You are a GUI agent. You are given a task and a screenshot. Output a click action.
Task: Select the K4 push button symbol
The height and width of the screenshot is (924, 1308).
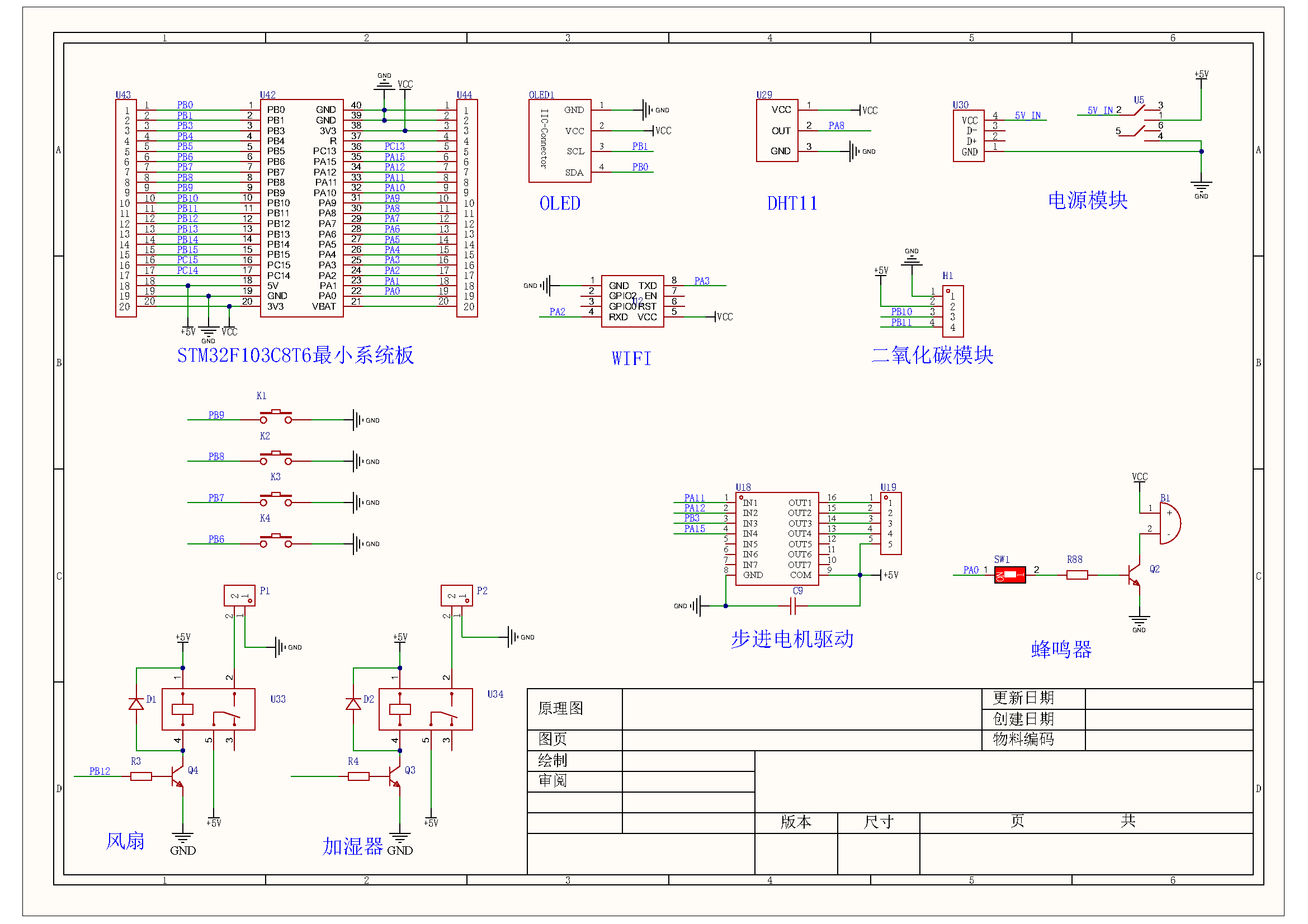click(276, 541)
